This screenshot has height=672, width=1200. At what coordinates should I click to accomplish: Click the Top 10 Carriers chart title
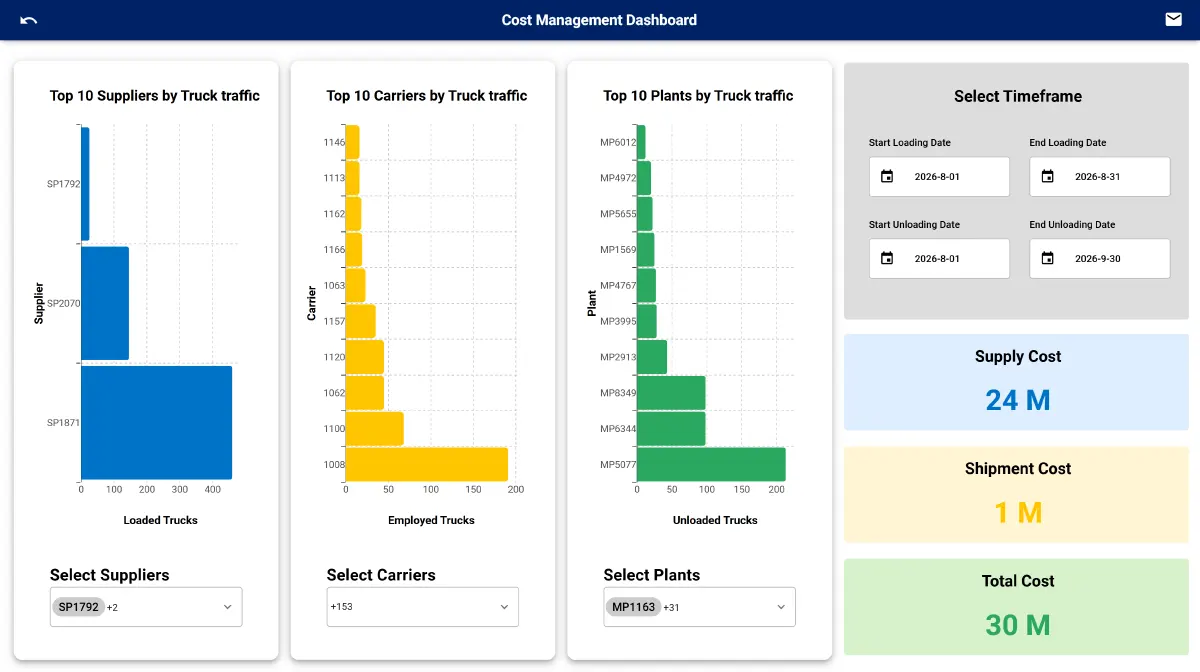pyautogui.click(x=427, y=96)
